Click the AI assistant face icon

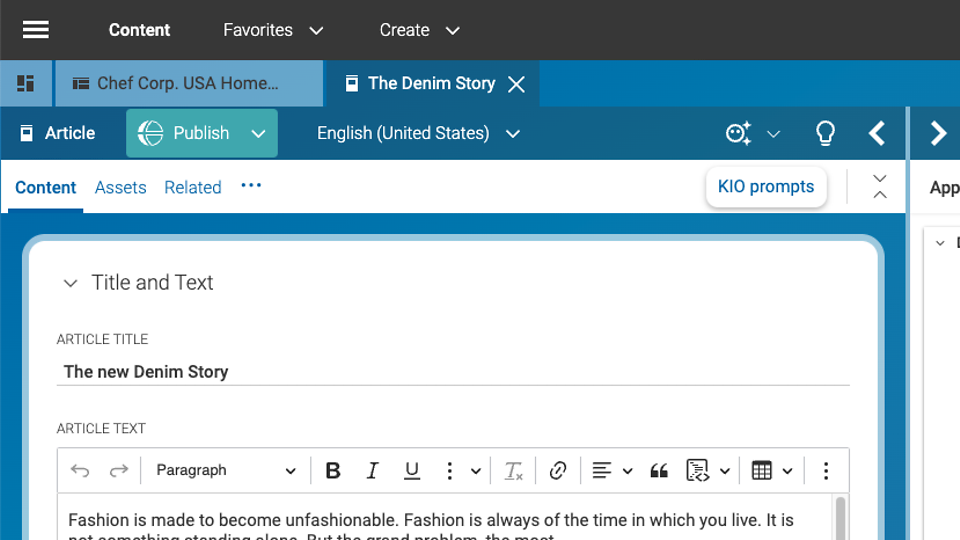coord(738,133)
